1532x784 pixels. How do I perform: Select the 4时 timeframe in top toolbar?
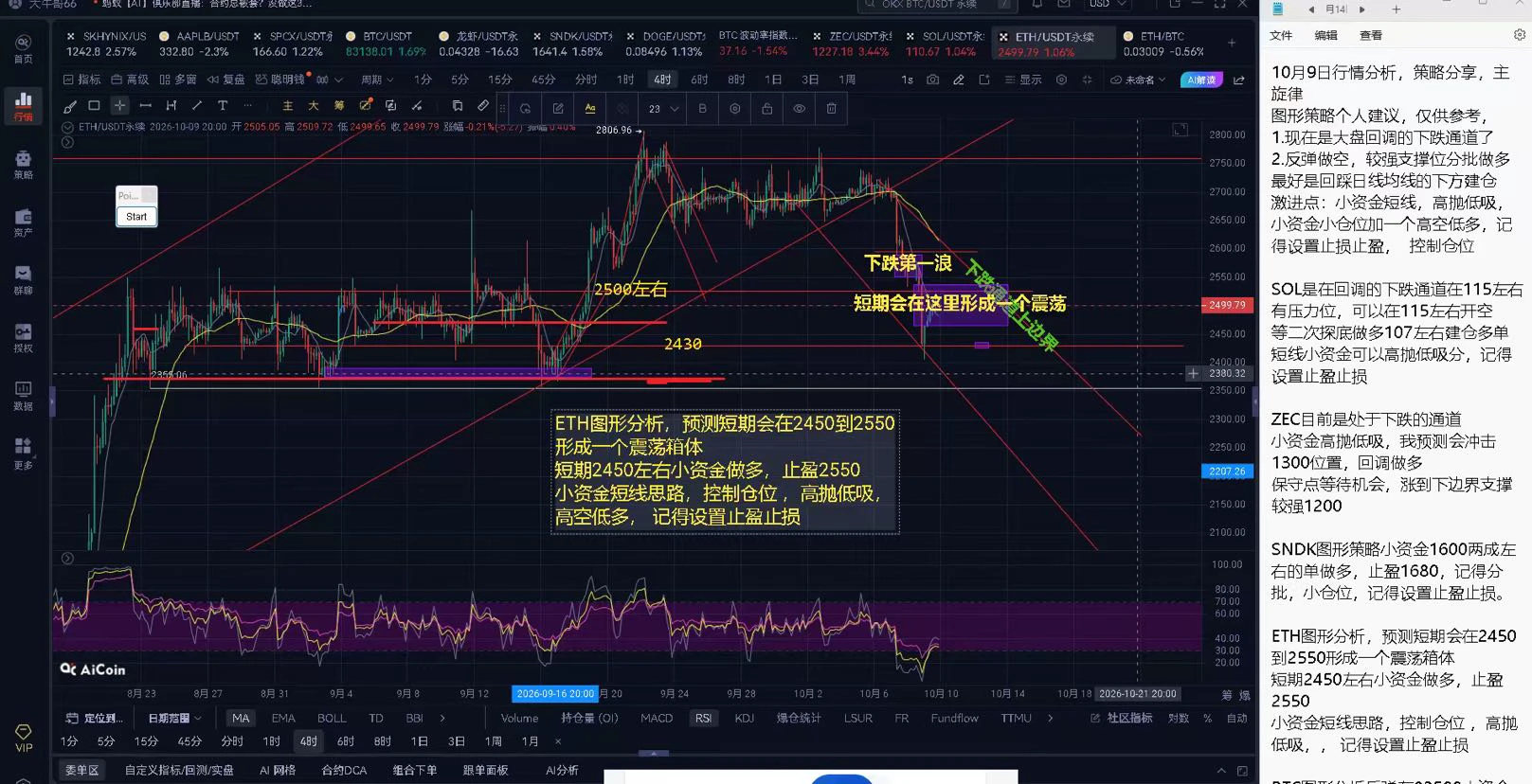(x=661, y=80)
